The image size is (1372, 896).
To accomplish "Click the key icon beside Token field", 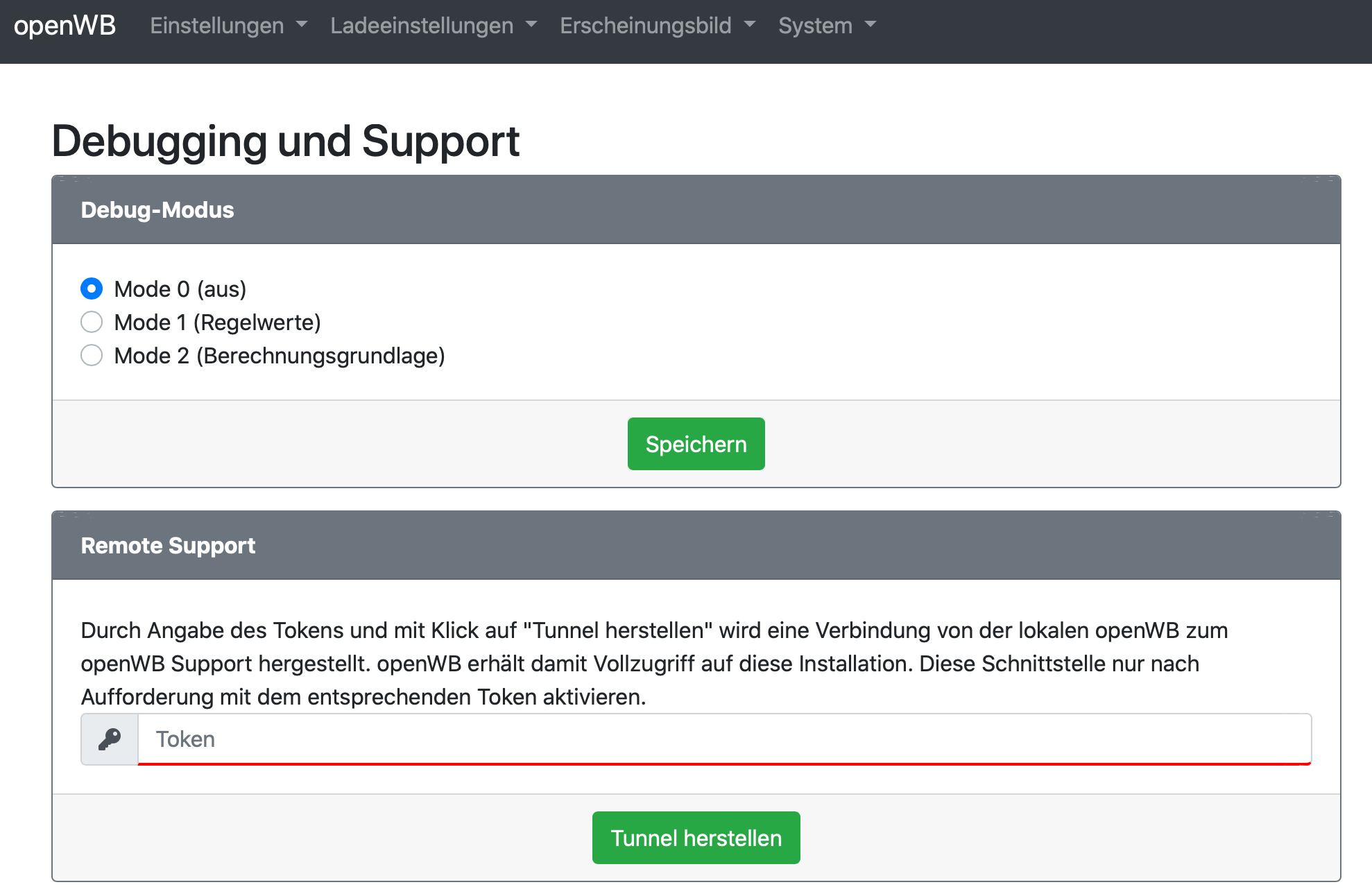I will [110, 739].
